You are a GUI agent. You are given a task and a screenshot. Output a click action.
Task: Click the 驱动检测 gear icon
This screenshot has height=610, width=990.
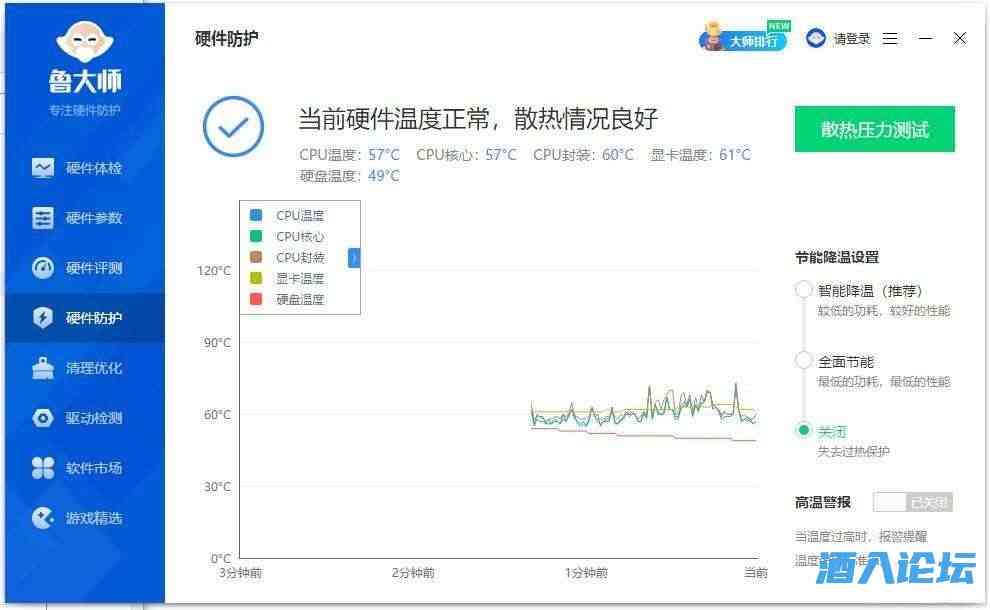pos(43,417)
